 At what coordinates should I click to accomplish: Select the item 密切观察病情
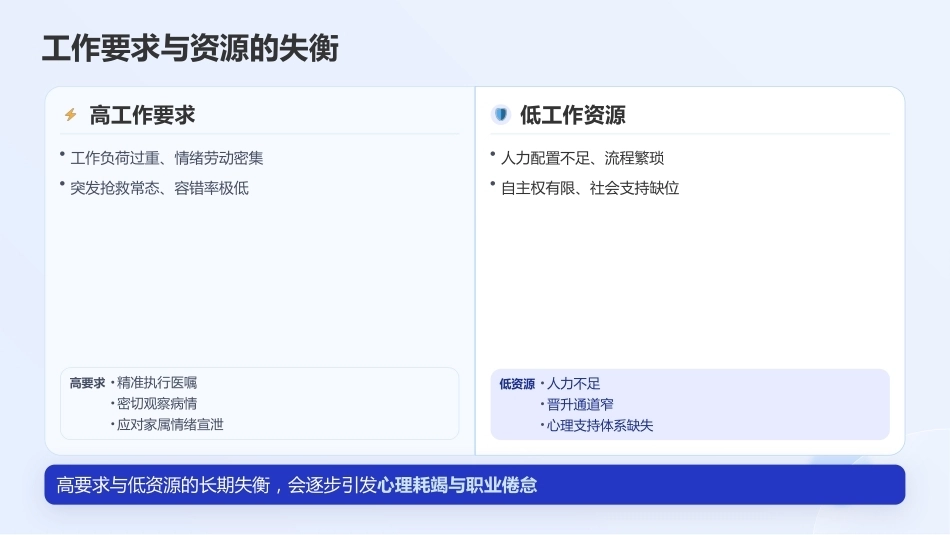point(157,404)
